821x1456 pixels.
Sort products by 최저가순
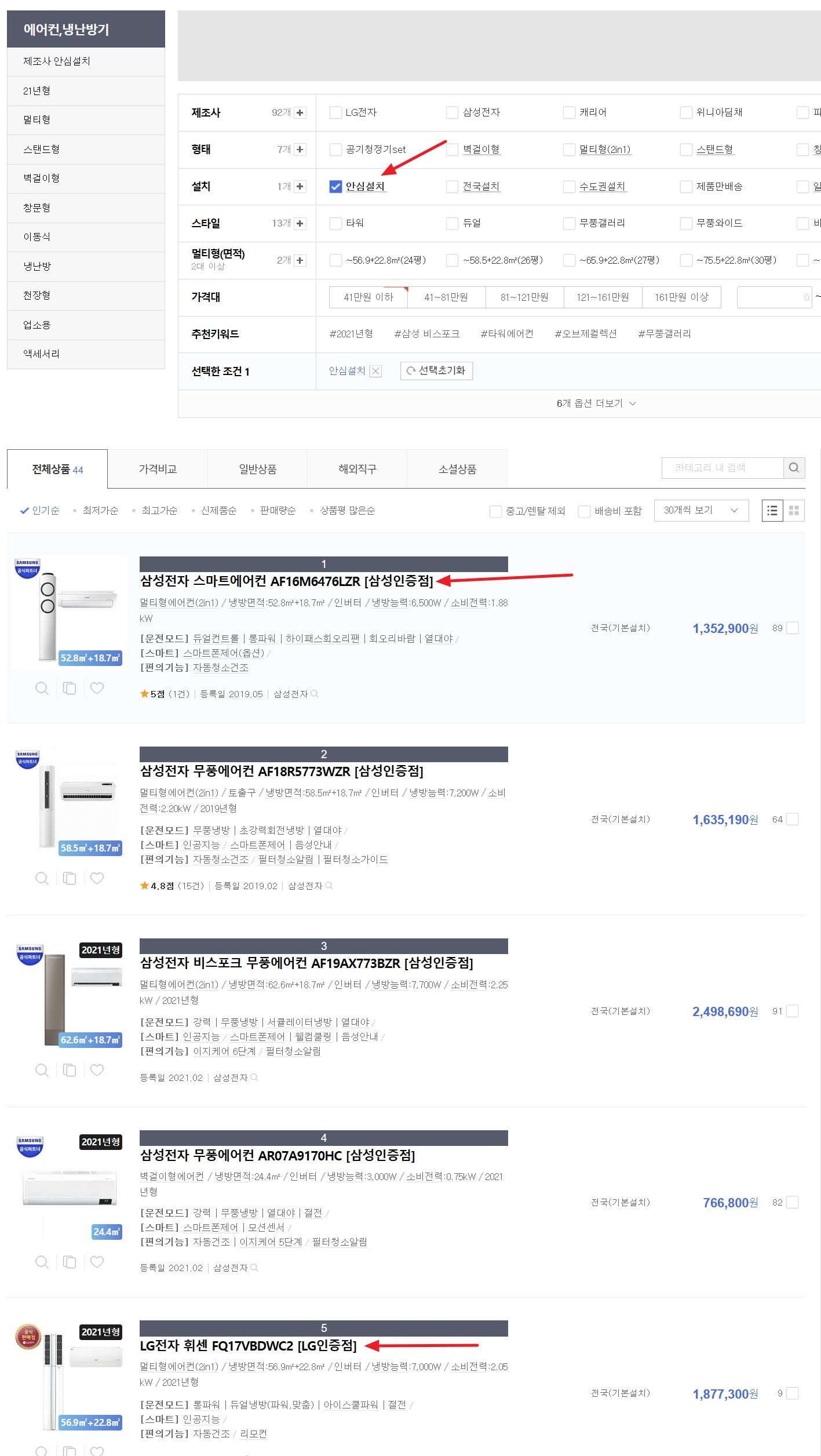(100, 511)
